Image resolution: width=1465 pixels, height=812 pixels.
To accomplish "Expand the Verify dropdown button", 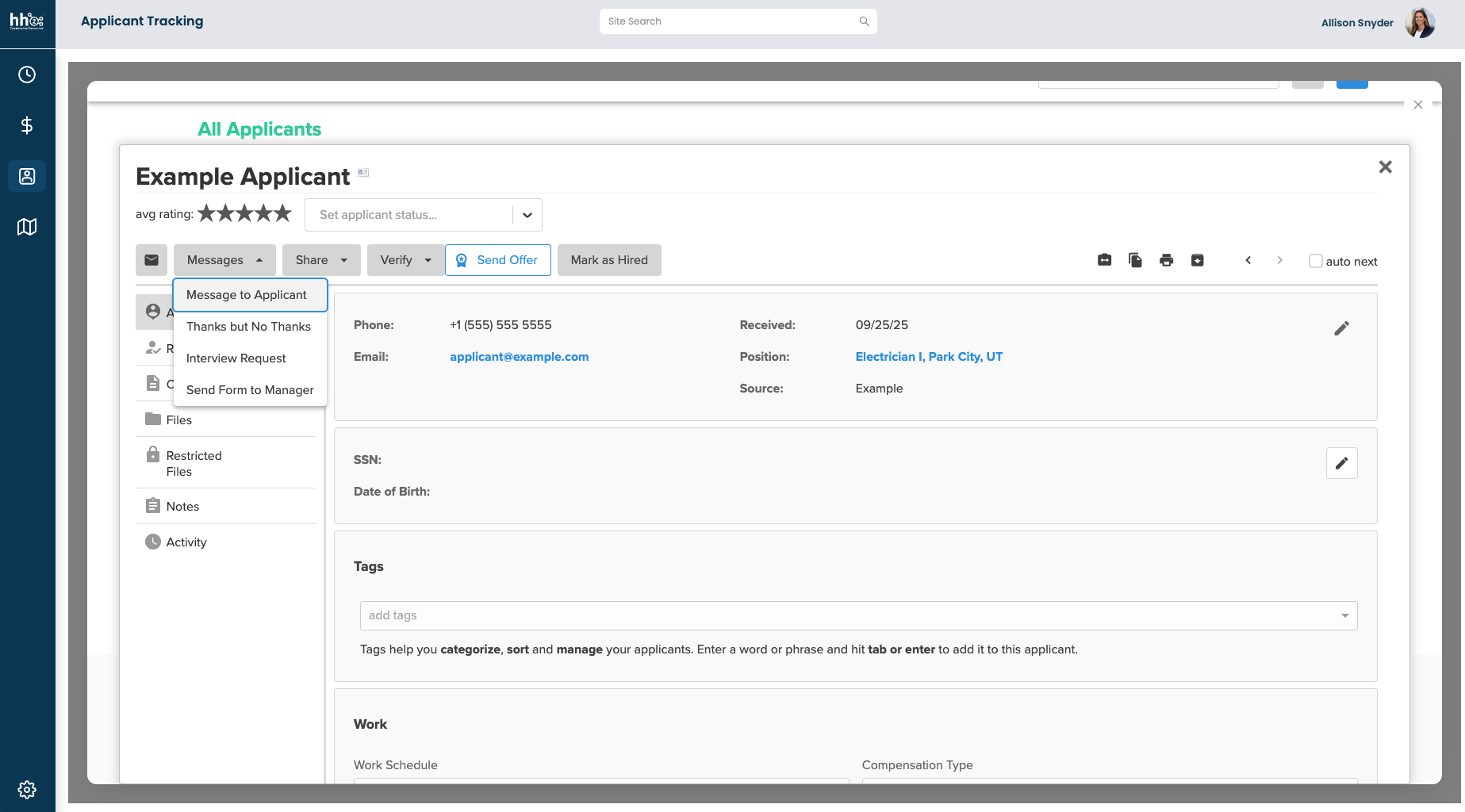I will click(405, 260).
